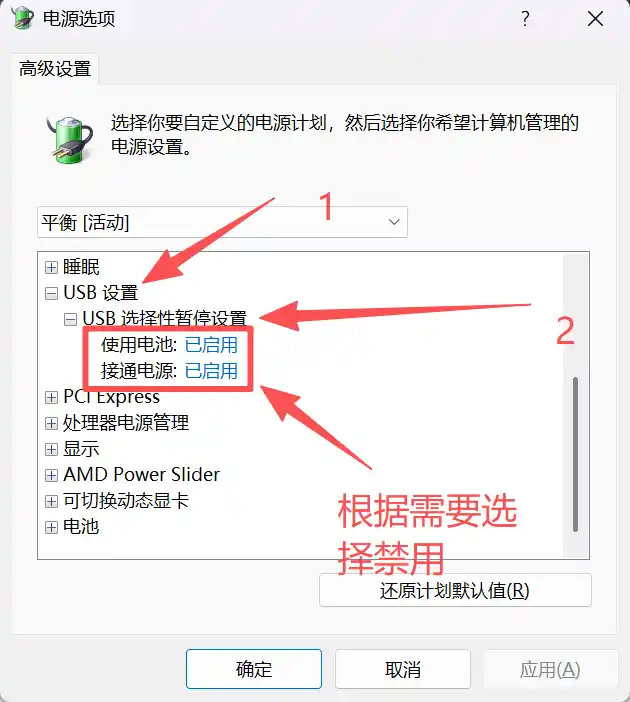Screen dimensions: 630x702
Task: Collapse USB 选择性暂停设置 node
Action: (x=70, y=319)
